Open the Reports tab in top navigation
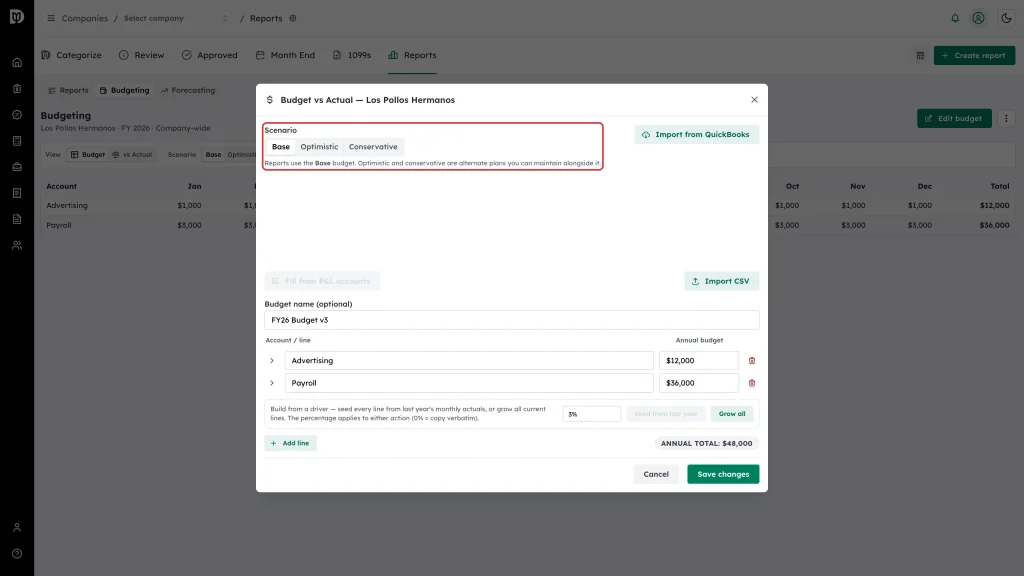1024x576 pixels. pos(412,56)
